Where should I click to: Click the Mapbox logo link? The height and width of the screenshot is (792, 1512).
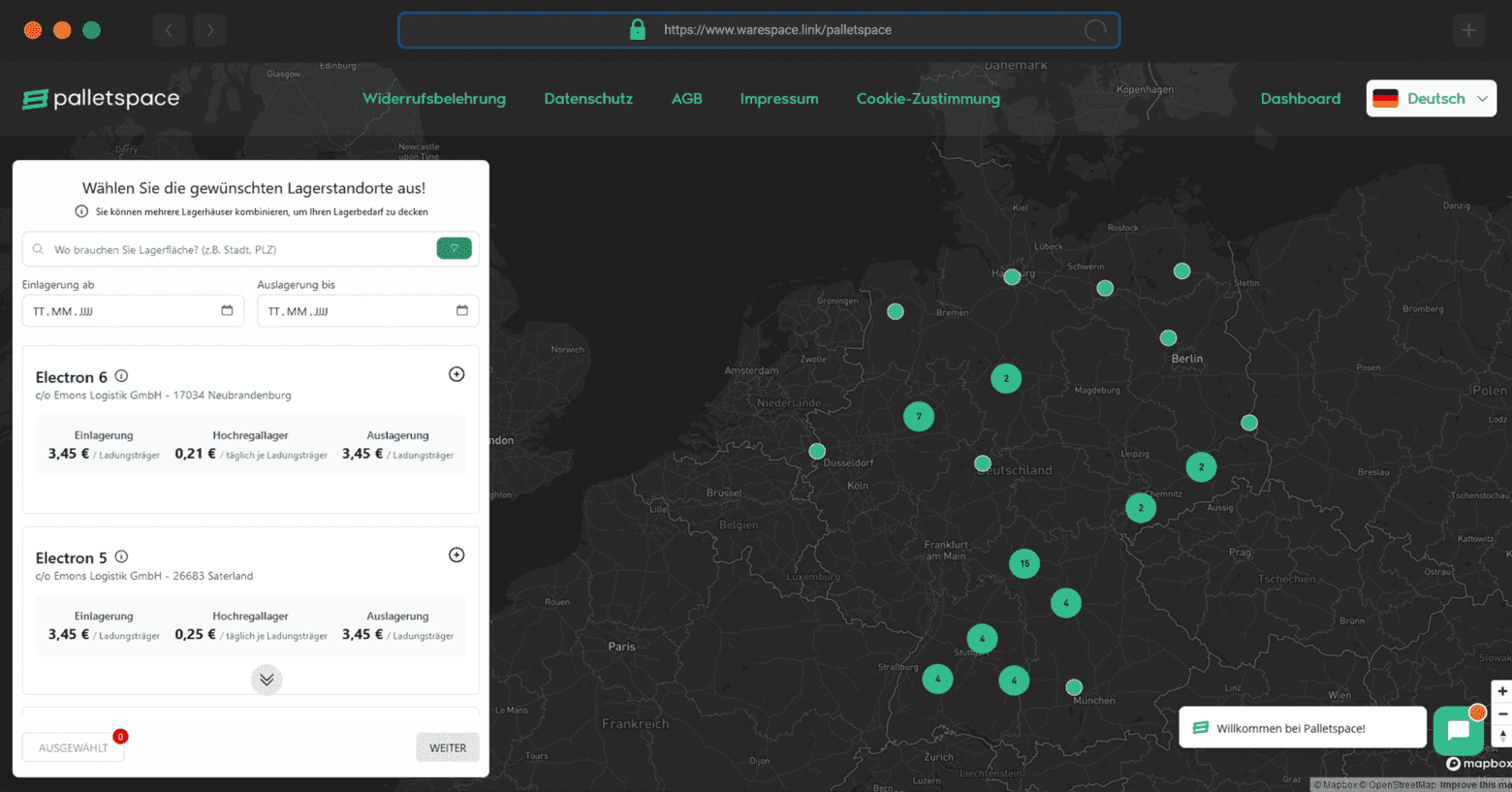pyautogui.click(x=1479, y=764)
